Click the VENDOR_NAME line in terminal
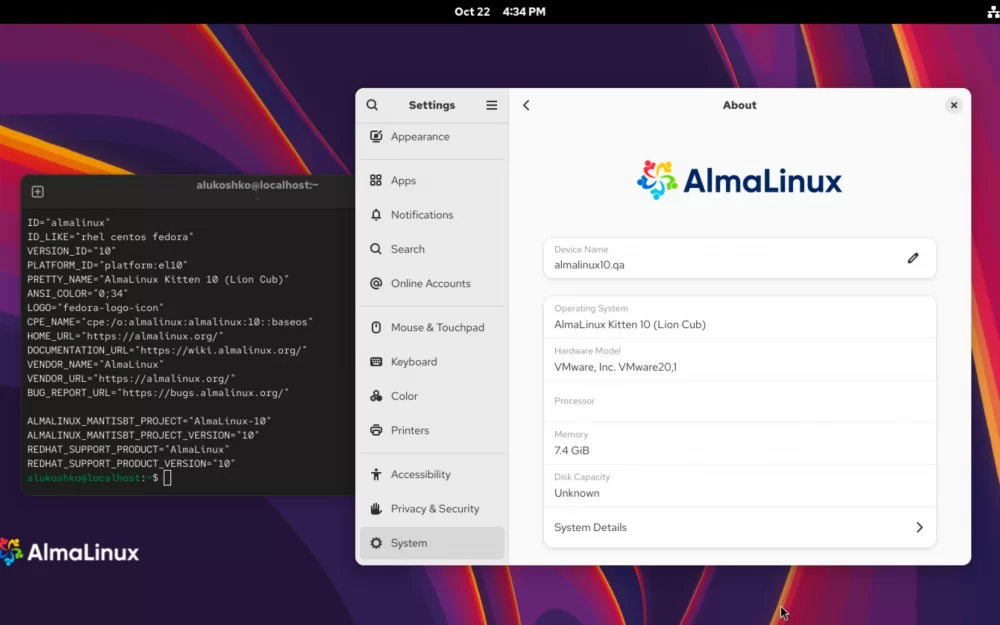This screenshot has height=625, width=1000. click(x=95, y=364)
